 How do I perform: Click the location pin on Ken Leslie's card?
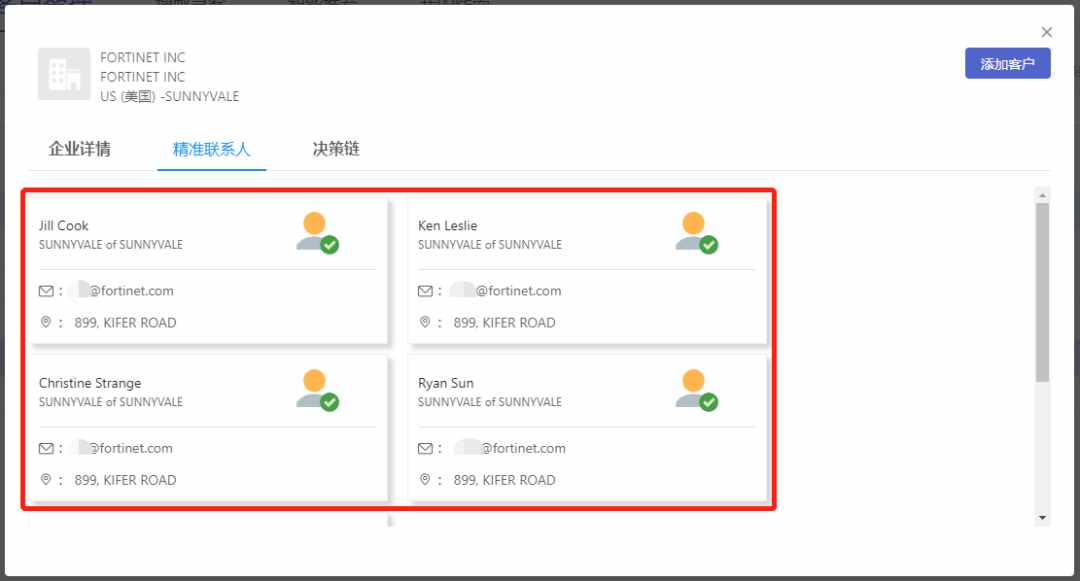point(425,322)
